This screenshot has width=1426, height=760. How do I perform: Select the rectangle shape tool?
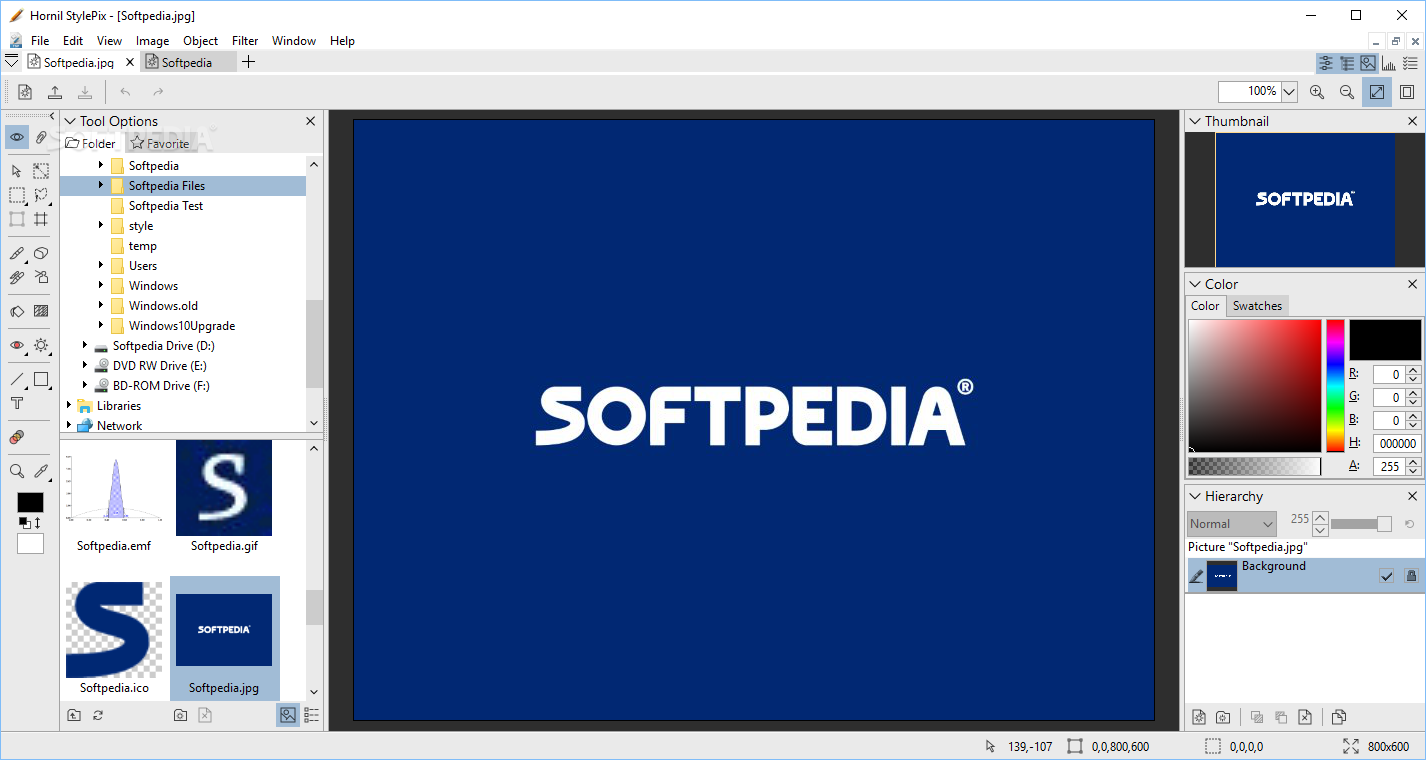click(x=41, y=379)
